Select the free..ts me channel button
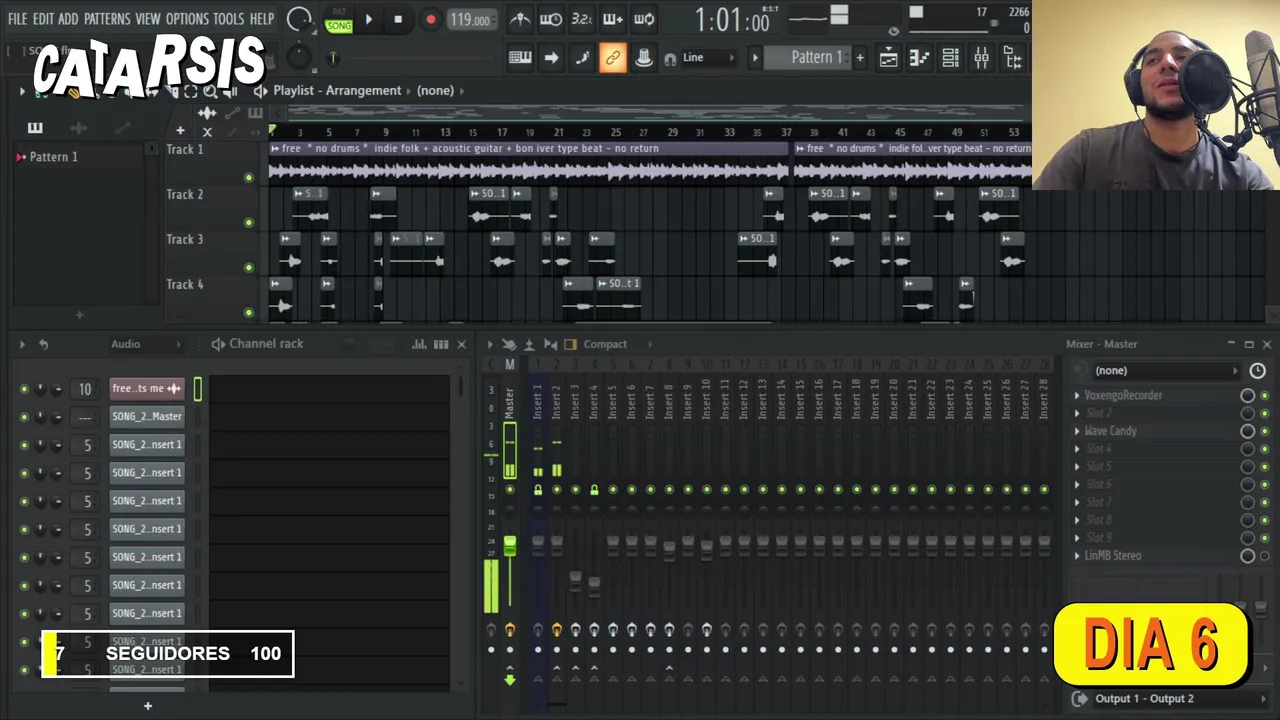 [x=147, y=389]
